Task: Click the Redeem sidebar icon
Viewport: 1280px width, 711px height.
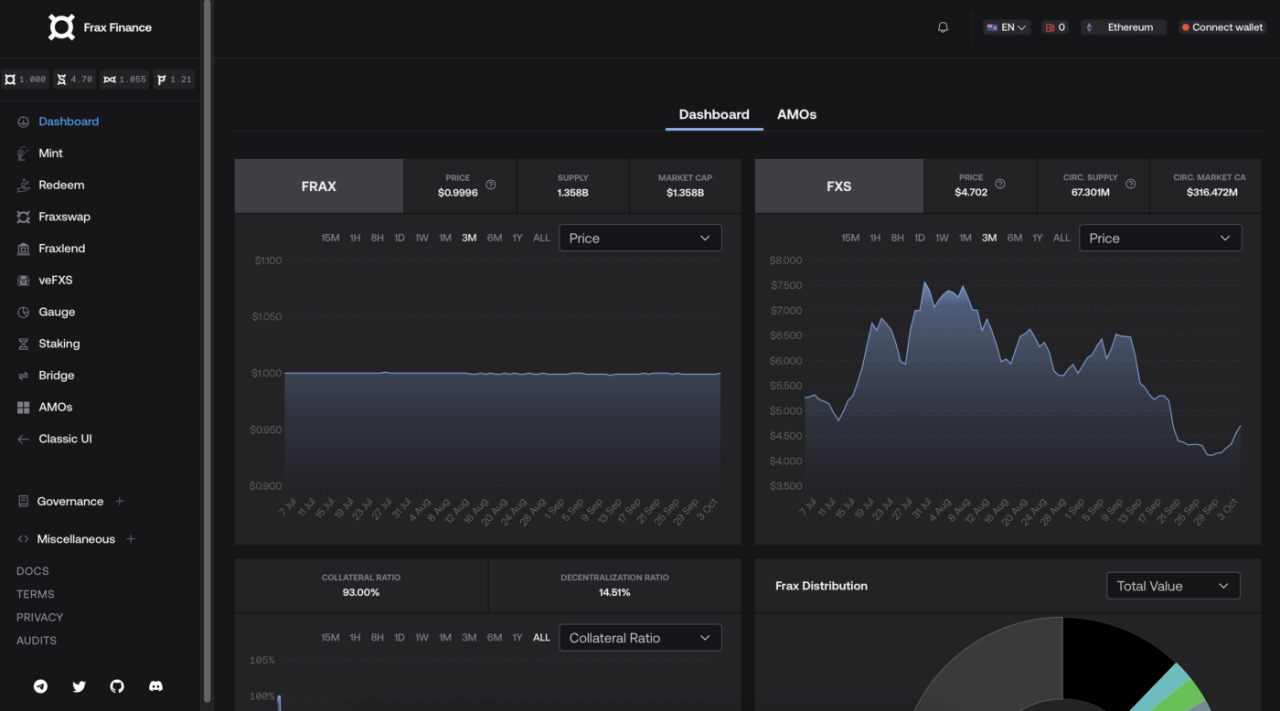Action: pos(24,185)
